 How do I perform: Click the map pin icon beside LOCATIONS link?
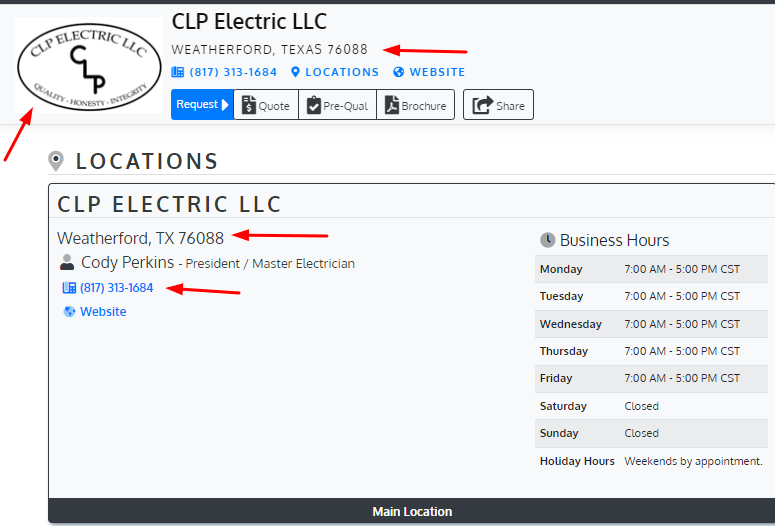pyautogui.click(x=295, y=72)
